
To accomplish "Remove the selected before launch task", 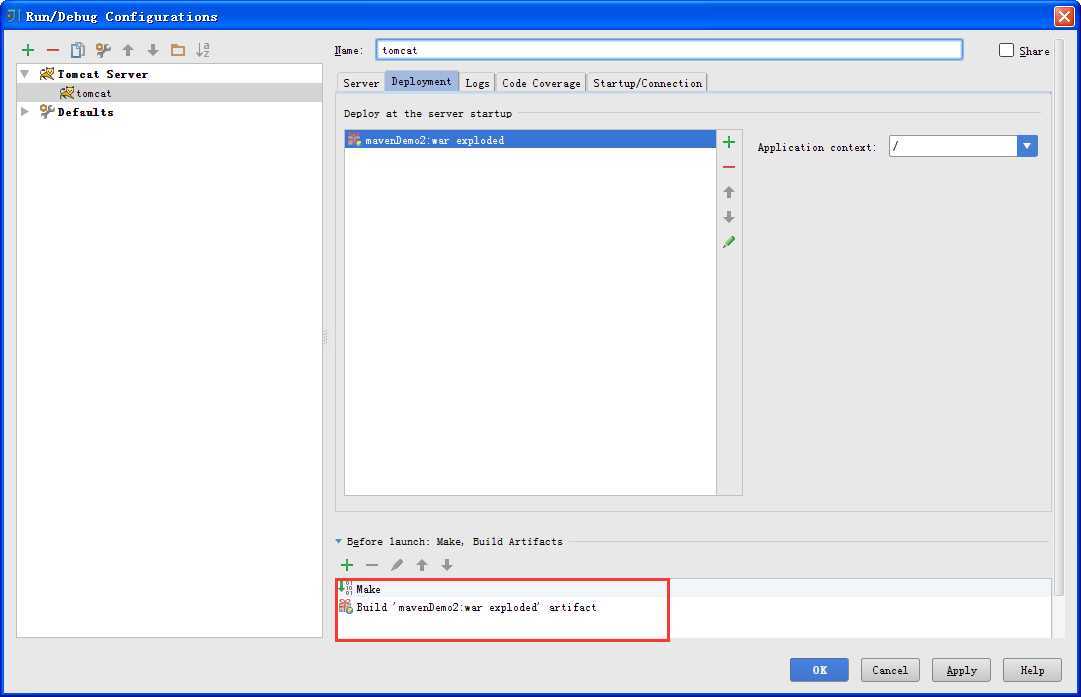I will [372, 565].
